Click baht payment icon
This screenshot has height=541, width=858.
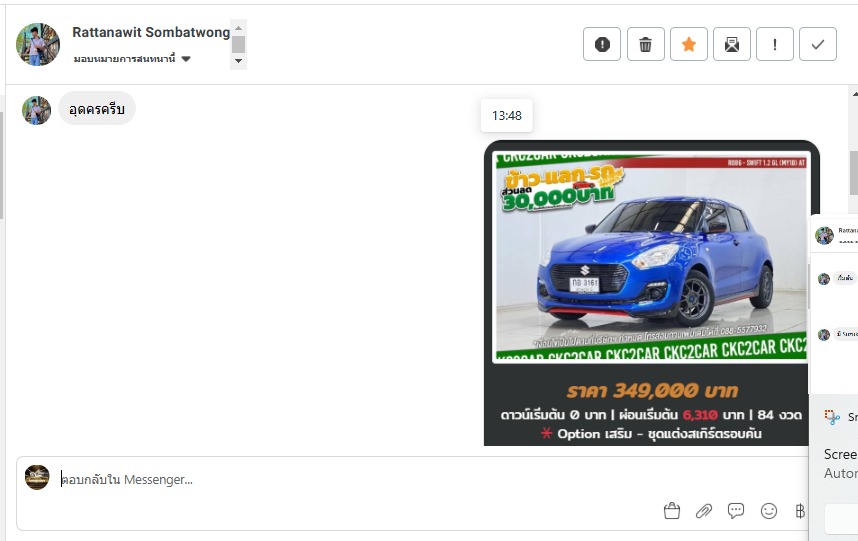point(800,511)
